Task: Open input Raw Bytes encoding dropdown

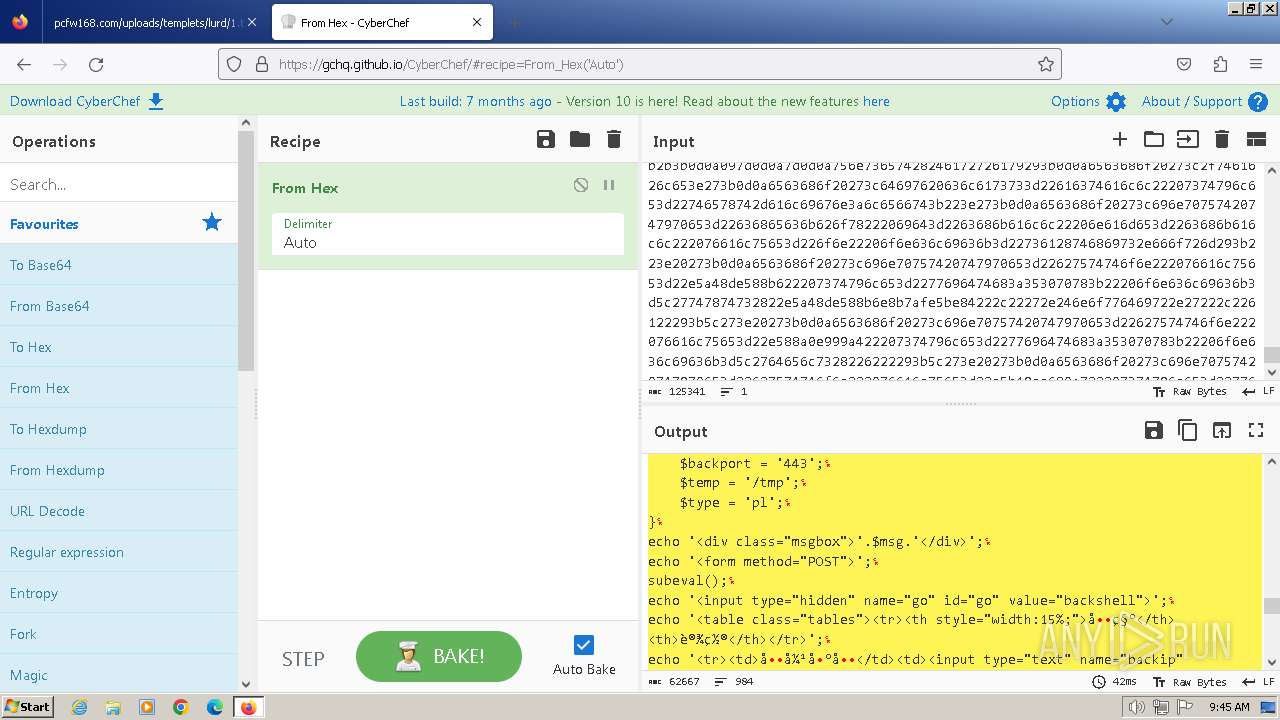Action: point(1190,392)
